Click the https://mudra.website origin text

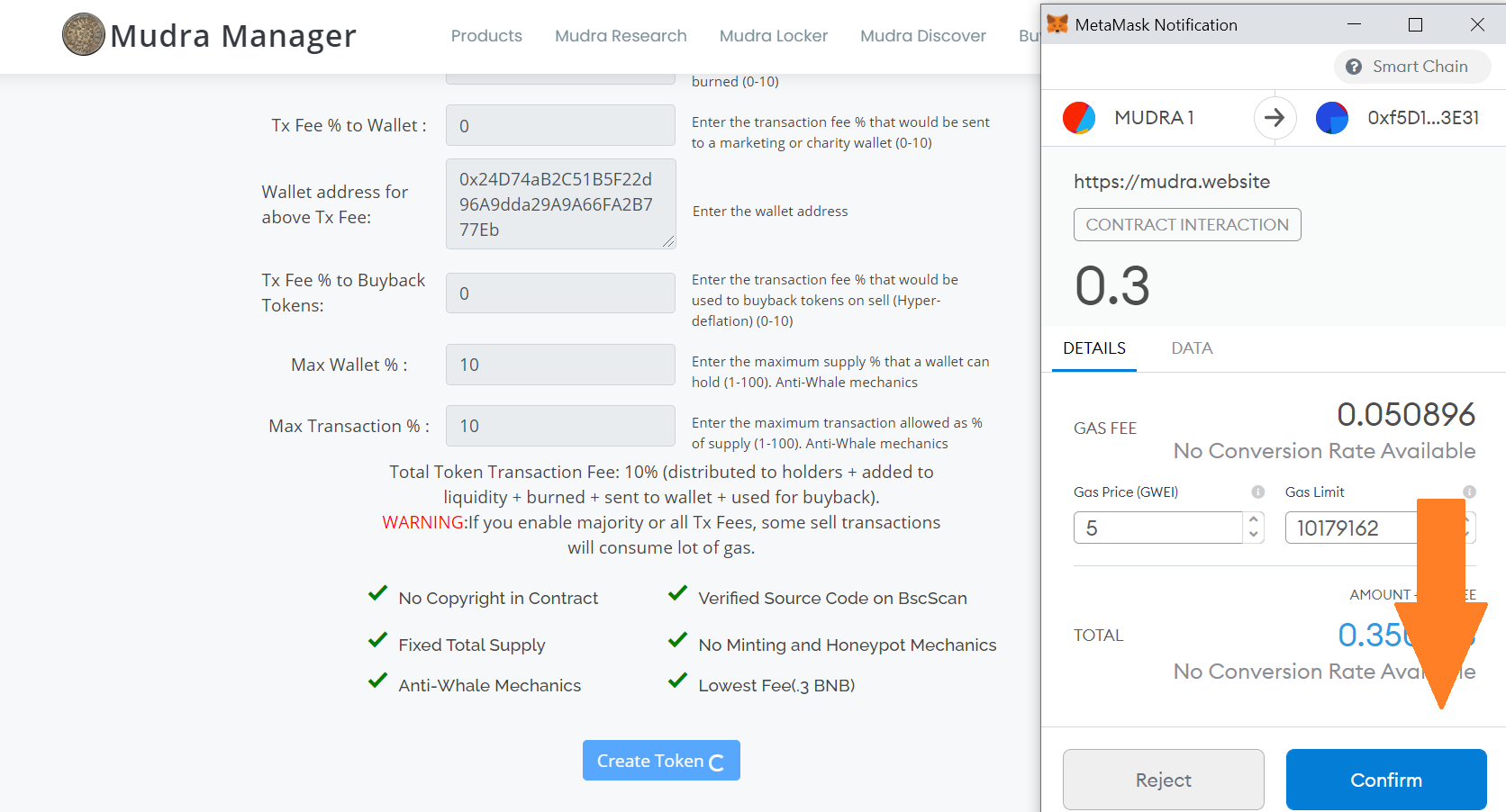[1172, 182]
